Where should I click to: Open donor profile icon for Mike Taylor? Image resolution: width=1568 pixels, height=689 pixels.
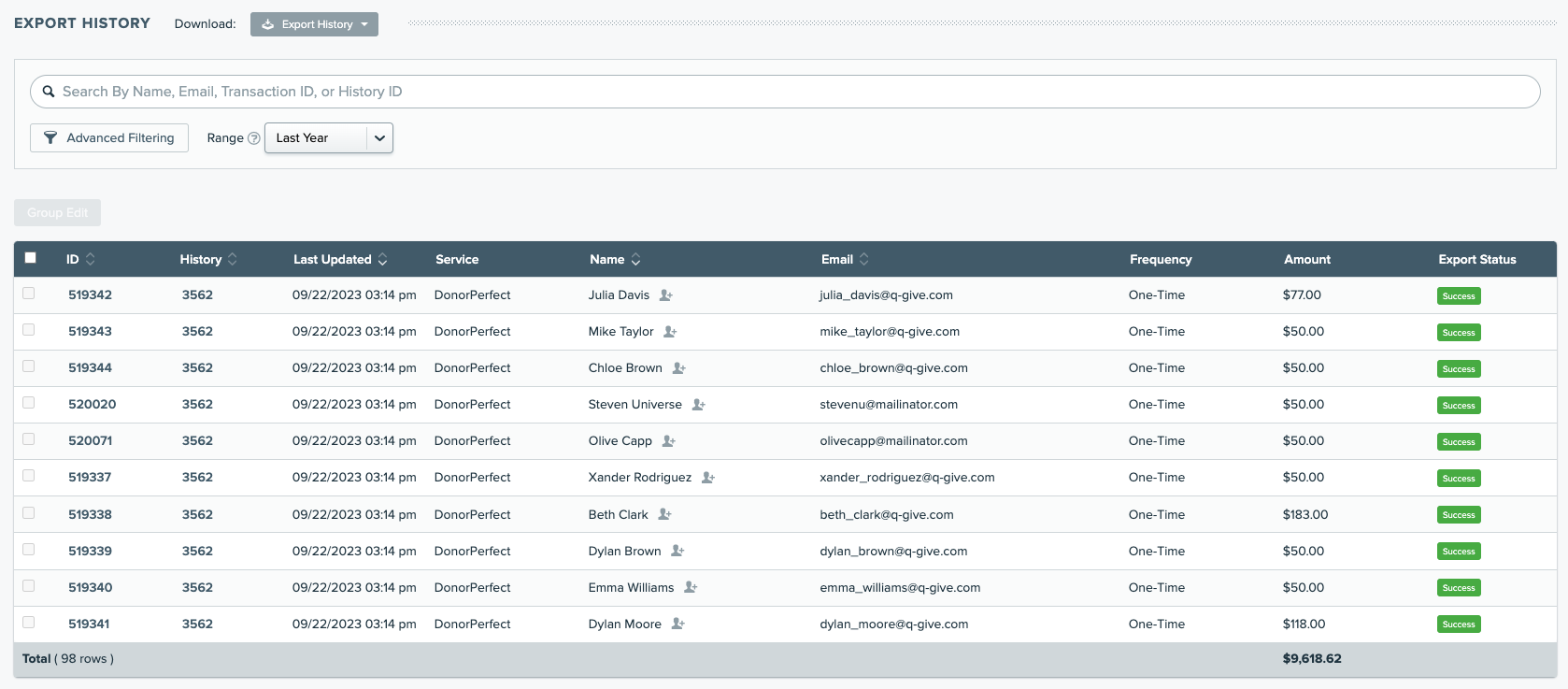(x=670, y=332)
